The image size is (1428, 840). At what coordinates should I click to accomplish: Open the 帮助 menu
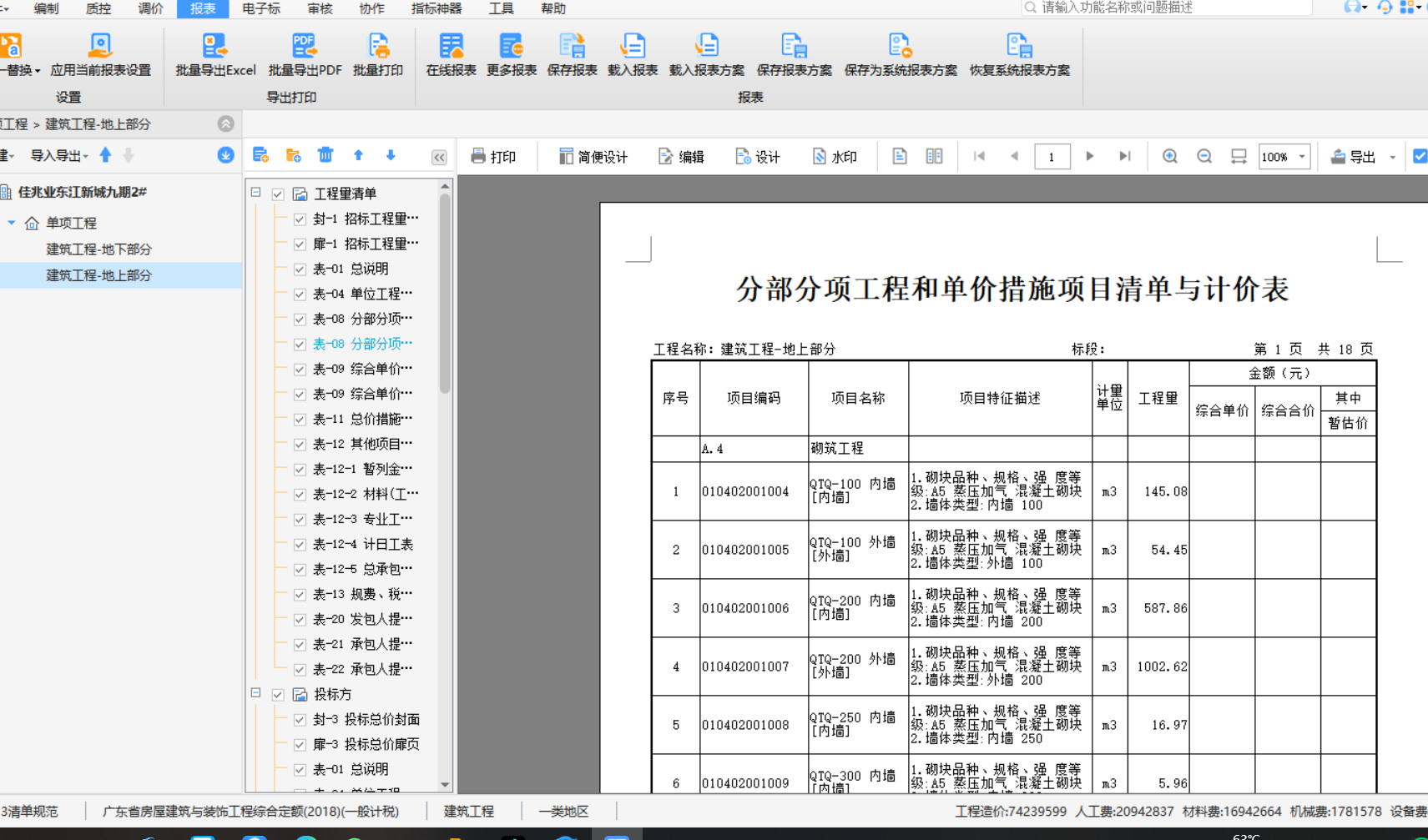(x=553, y=8)
